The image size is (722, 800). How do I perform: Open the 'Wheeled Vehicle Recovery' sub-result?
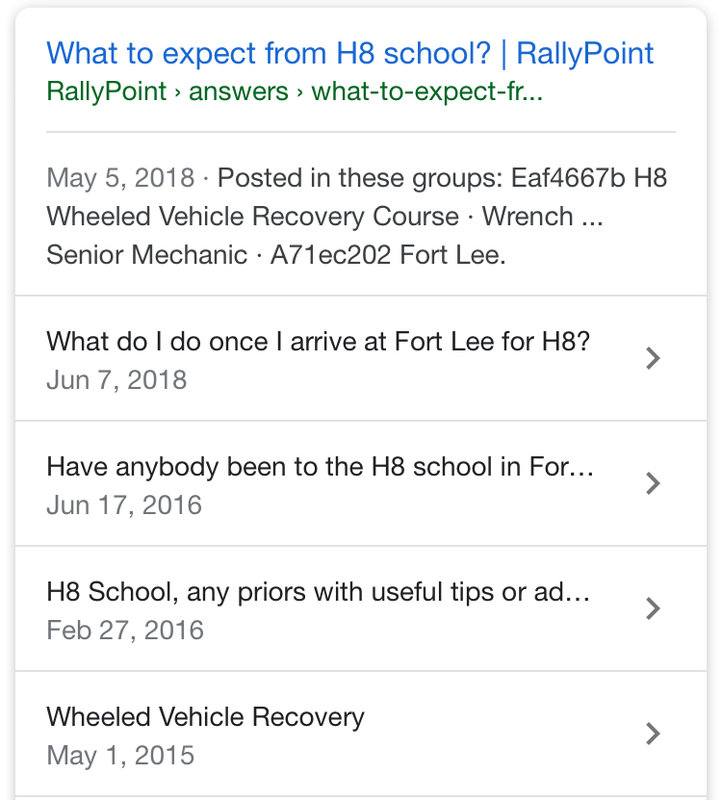(x=205, y=717)
